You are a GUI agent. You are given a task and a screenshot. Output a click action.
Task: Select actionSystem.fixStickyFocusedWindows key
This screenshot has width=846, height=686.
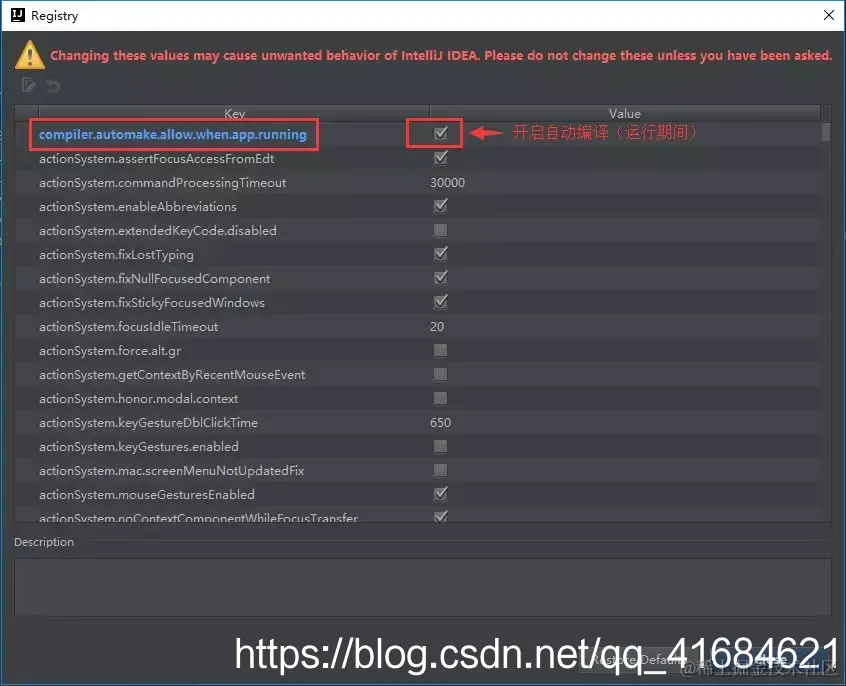click(x=152, y=303)
